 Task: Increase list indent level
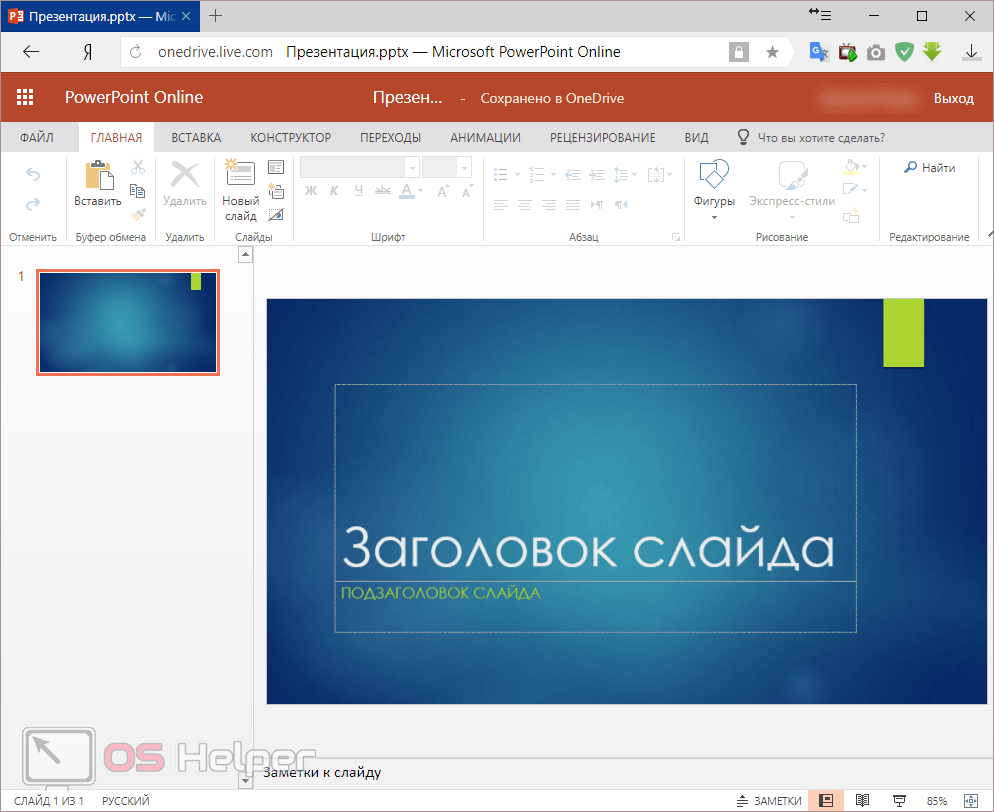pos(597,174)
